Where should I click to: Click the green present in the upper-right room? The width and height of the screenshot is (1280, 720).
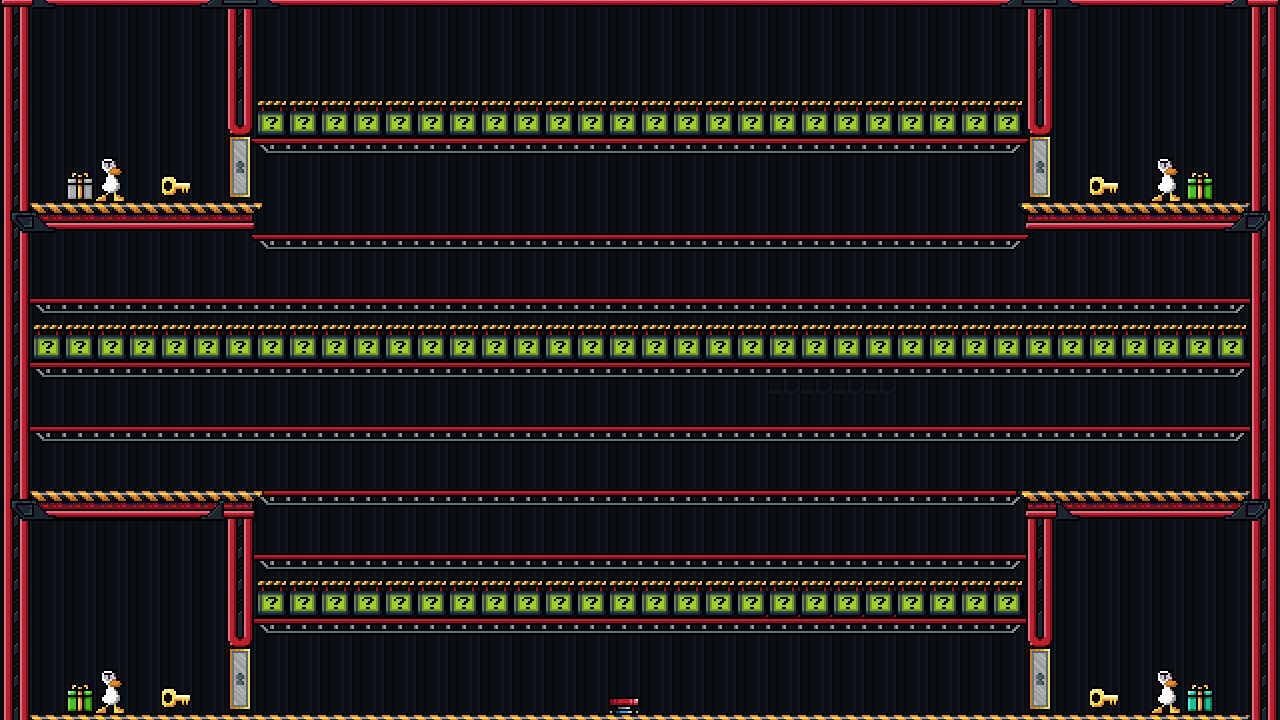tap(1200, 187)
